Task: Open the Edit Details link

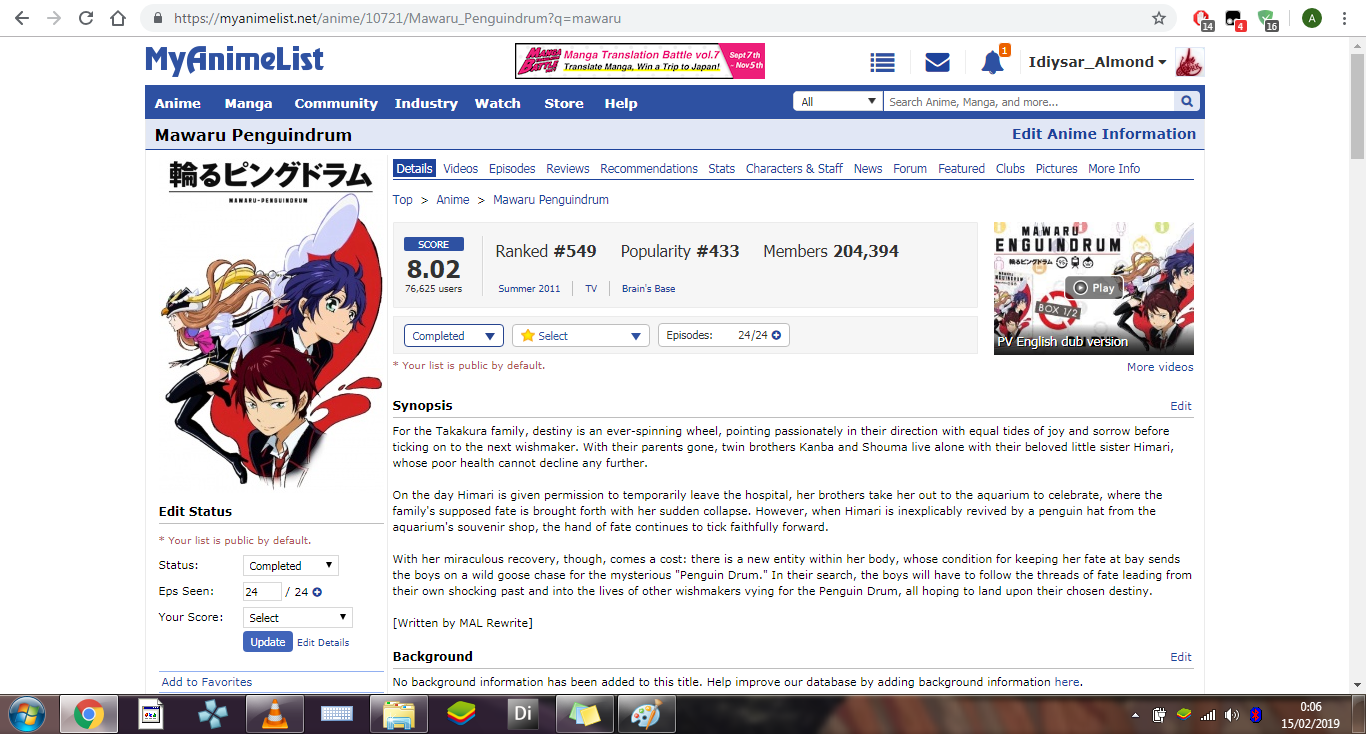Action: click(323, 642)
